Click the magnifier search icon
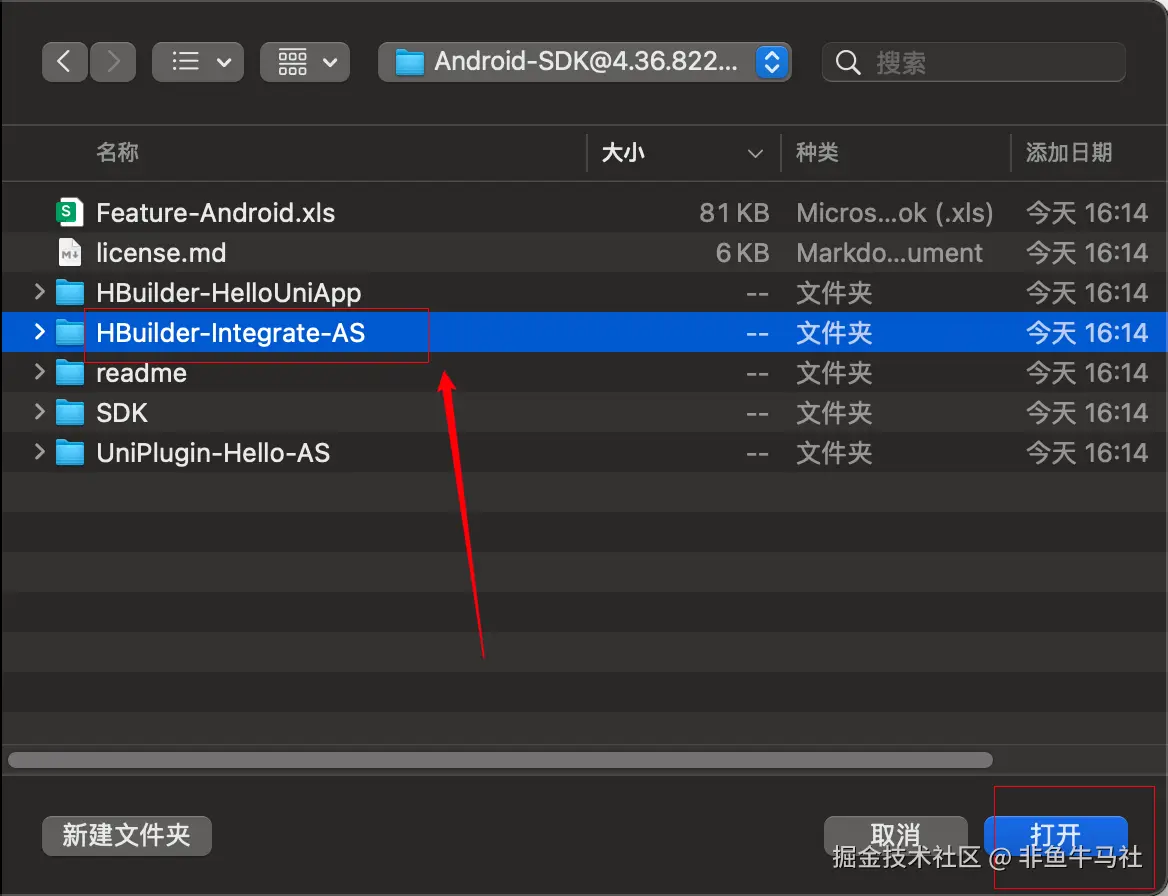Screen dimensions: 1168x896 tap(848, 63)
